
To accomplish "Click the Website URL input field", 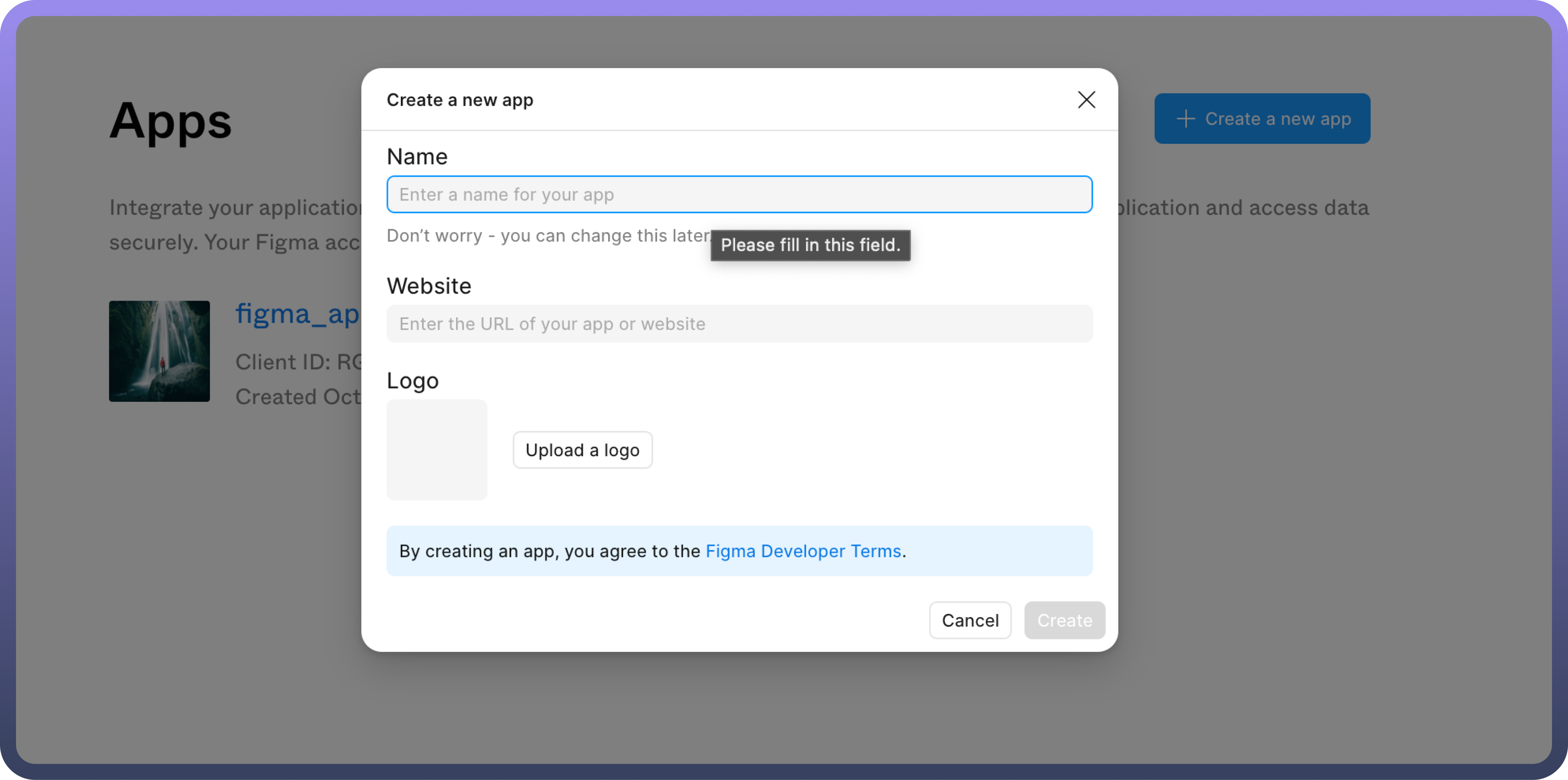I will 739,324.
